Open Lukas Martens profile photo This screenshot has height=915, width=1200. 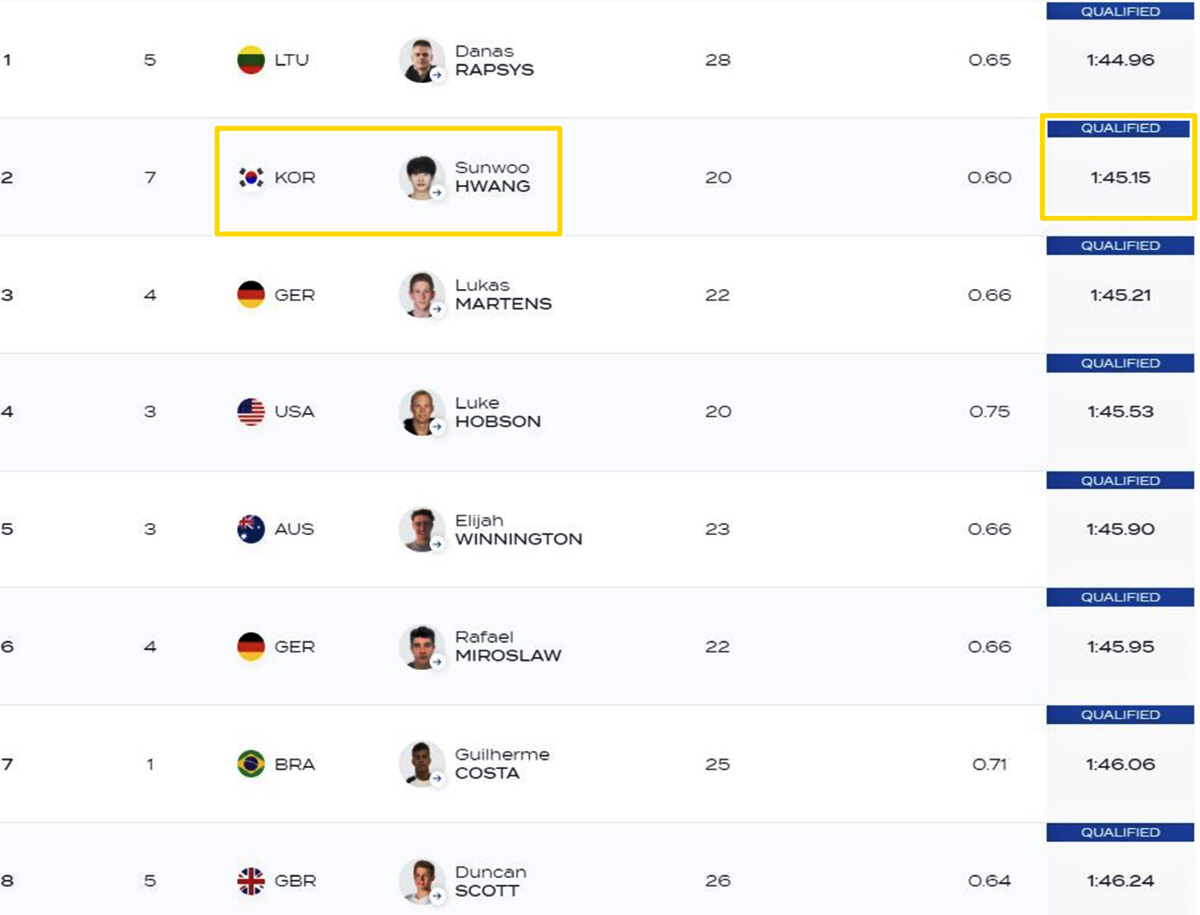tap(421, 295)
